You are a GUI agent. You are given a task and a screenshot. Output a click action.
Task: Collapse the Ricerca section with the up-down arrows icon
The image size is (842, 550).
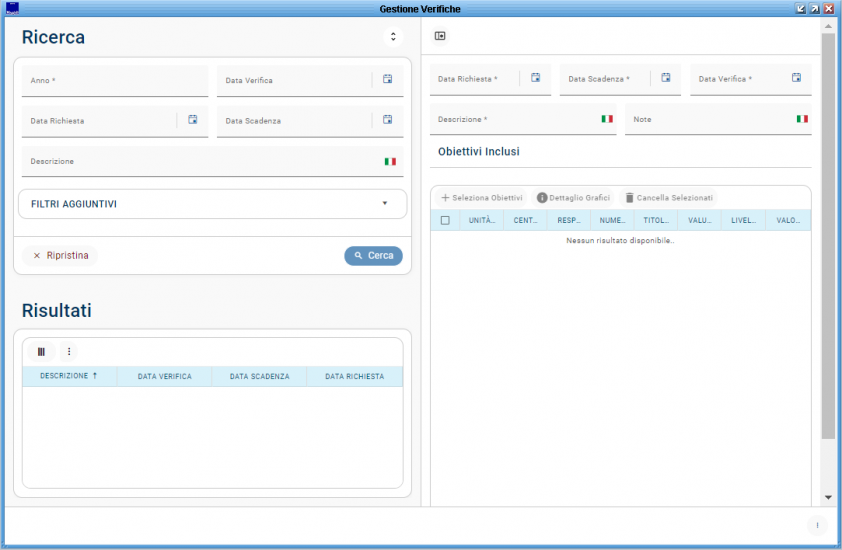[393, 37]
